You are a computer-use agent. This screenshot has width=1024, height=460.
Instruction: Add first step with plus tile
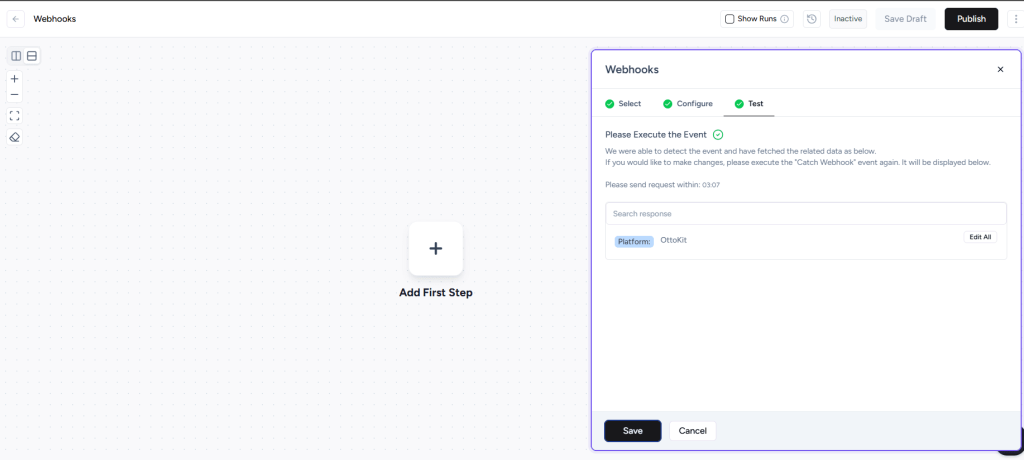click(435, 249)
